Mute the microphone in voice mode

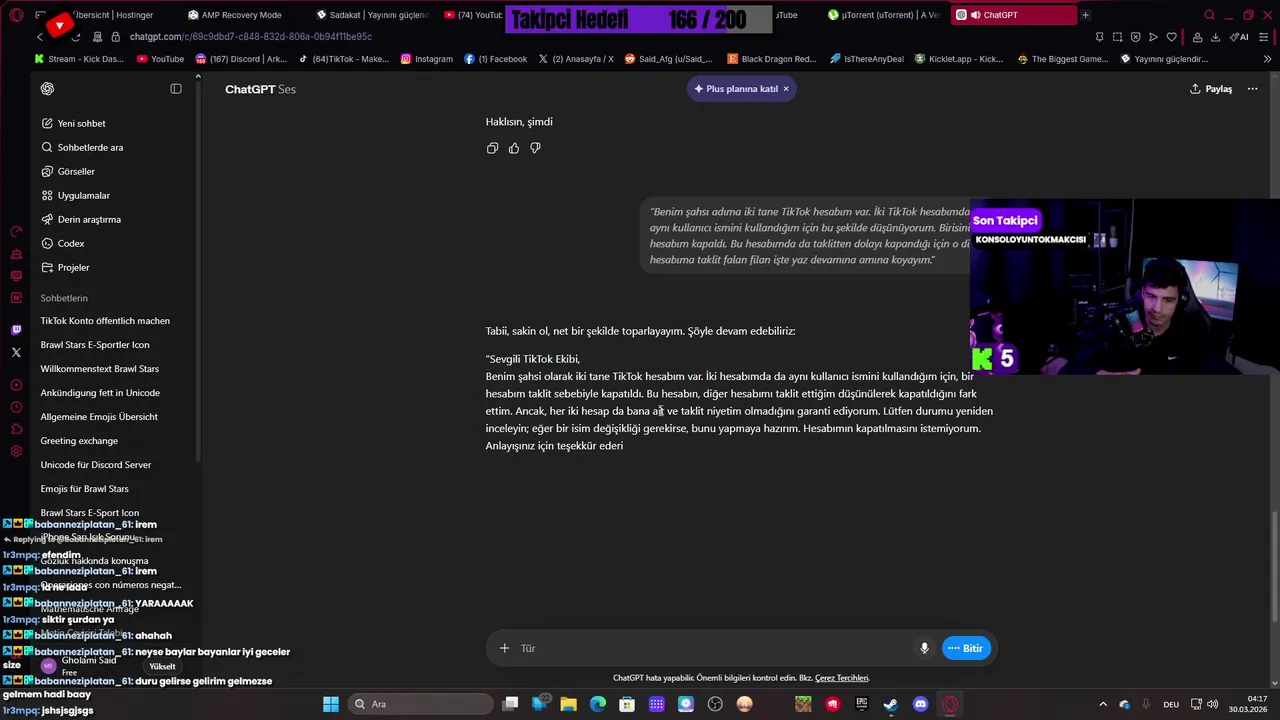[x=925, y=648]
